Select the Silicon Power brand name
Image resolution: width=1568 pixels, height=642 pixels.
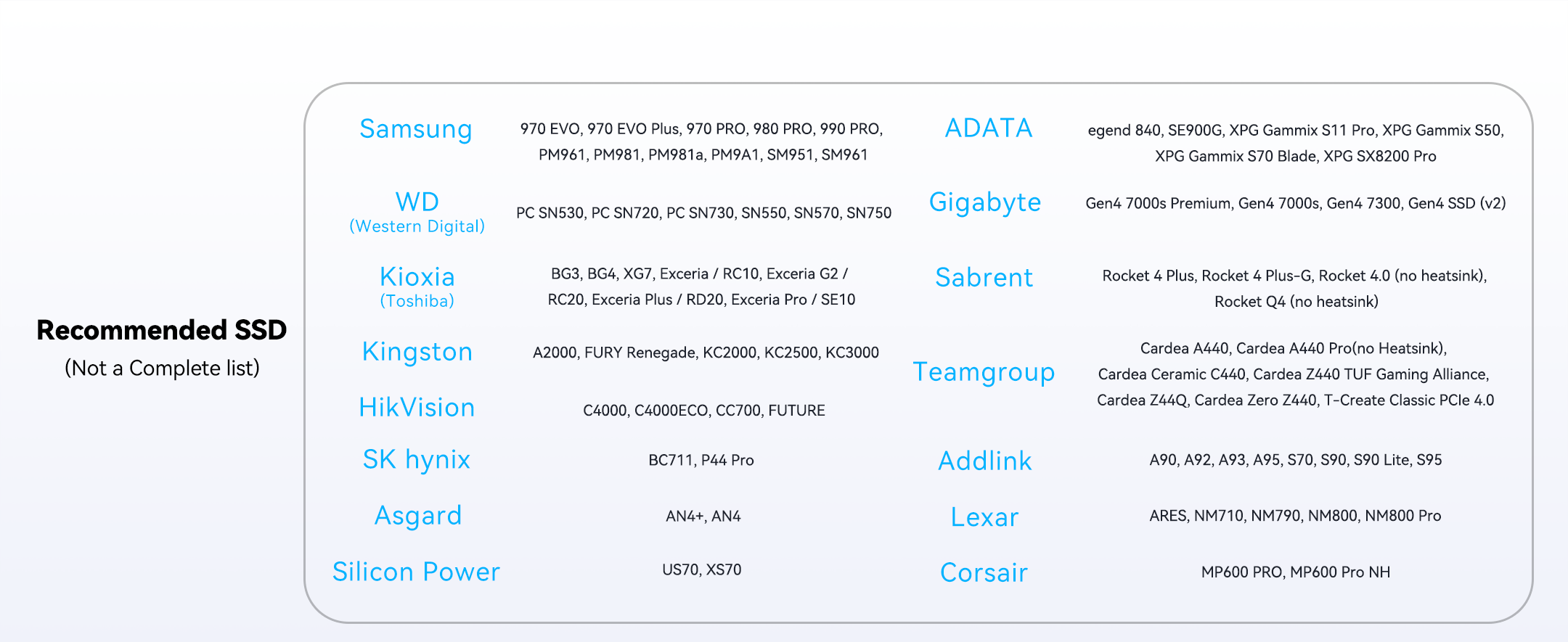[416, 572]
